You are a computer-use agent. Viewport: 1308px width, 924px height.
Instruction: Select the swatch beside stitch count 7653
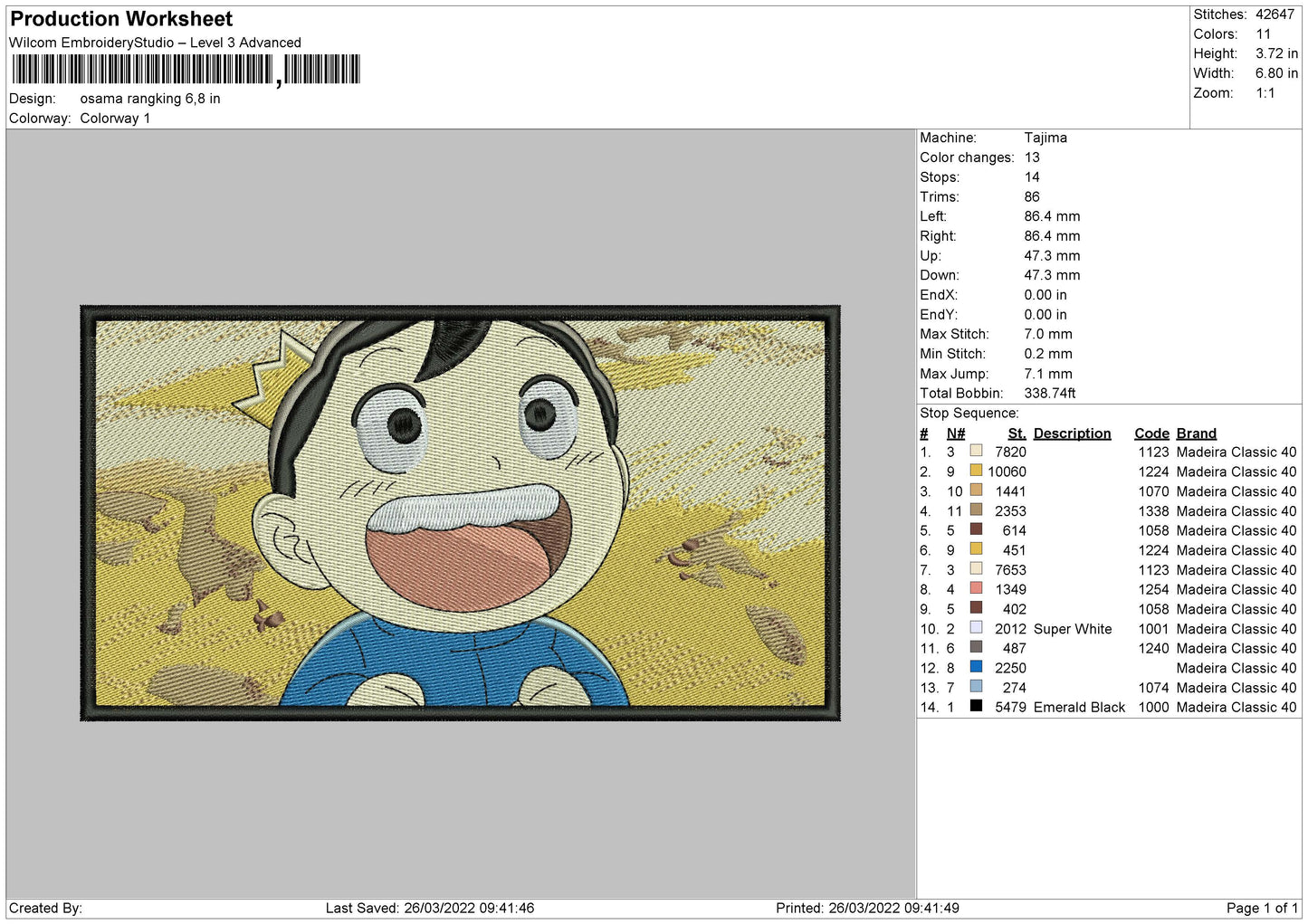[x=976, y=569]
